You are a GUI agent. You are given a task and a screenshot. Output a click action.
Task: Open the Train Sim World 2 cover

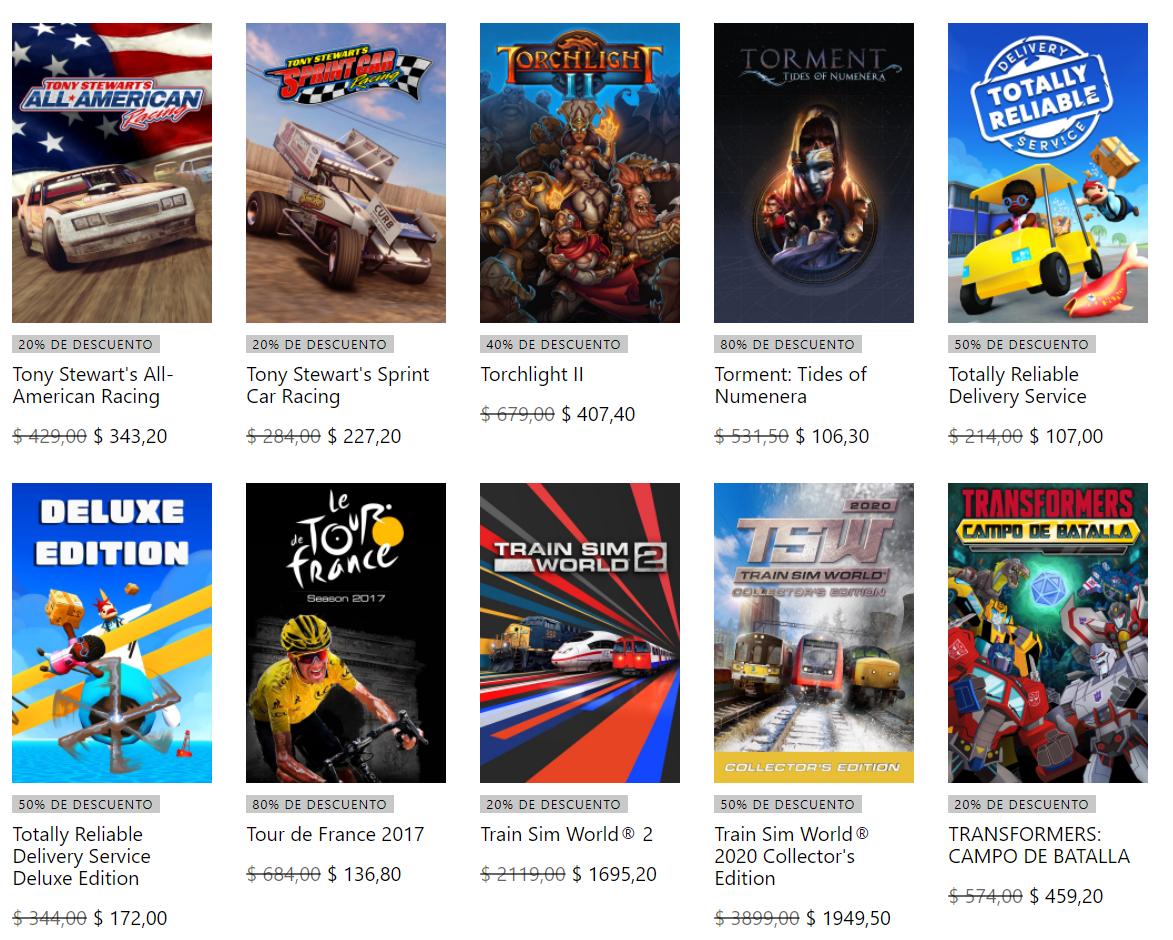coord(580,633)
